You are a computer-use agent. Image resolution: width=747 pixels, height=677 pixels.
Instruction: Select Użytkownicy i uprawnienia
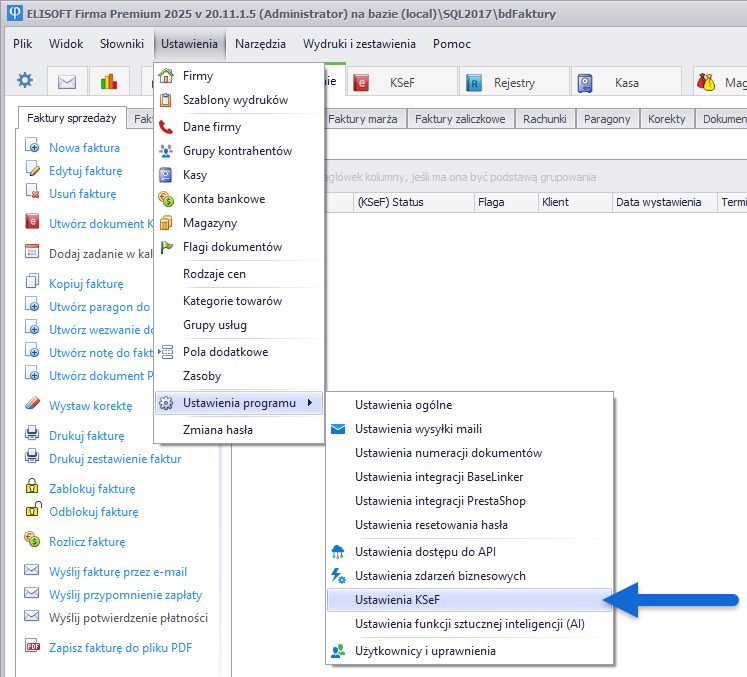425,651
